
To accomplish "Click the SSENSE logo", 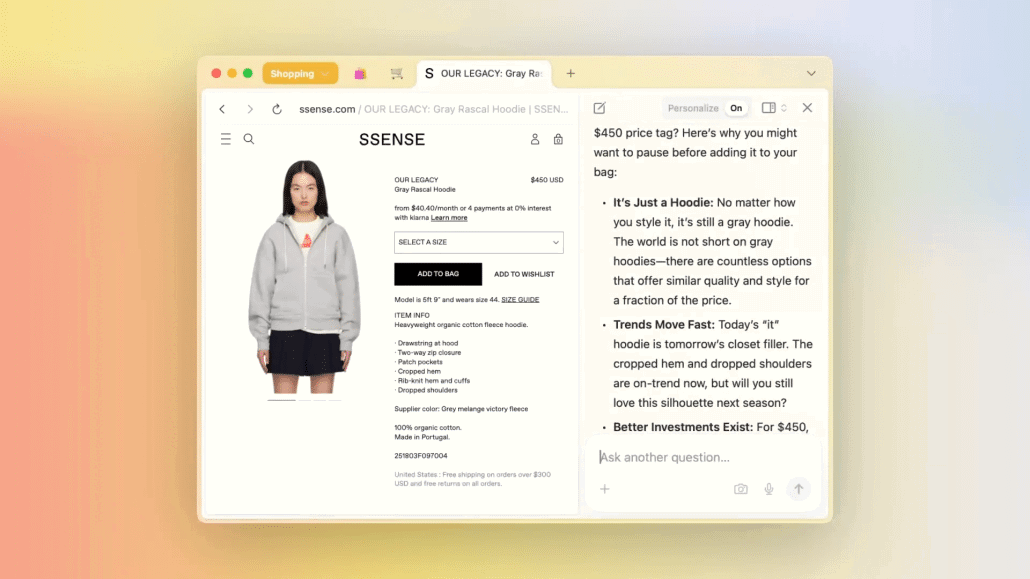I will (392, 139).
